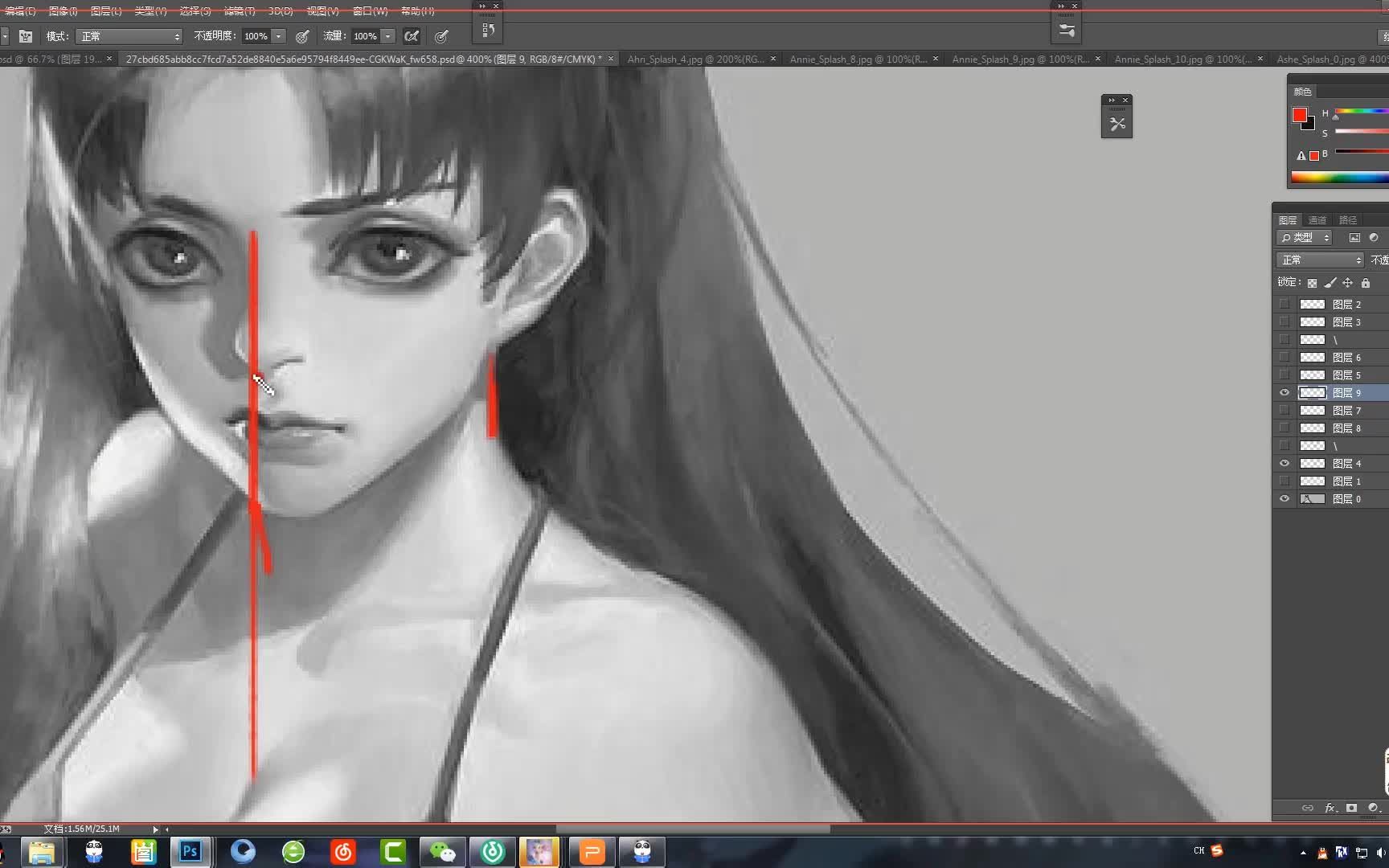Image resolution: width=1389 pixels, height=868 pixels.
Task: Pick a color from the spectrum ramp
Action: tap(1339, 178)
